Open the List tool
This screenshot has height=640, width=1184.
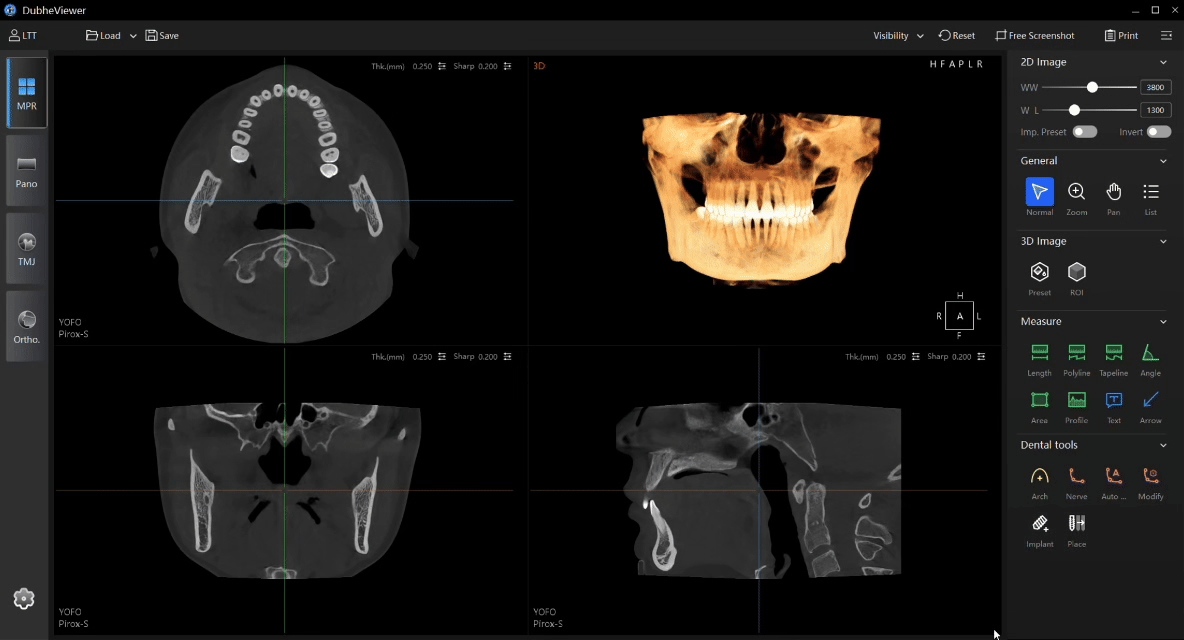click(1150, 192)
